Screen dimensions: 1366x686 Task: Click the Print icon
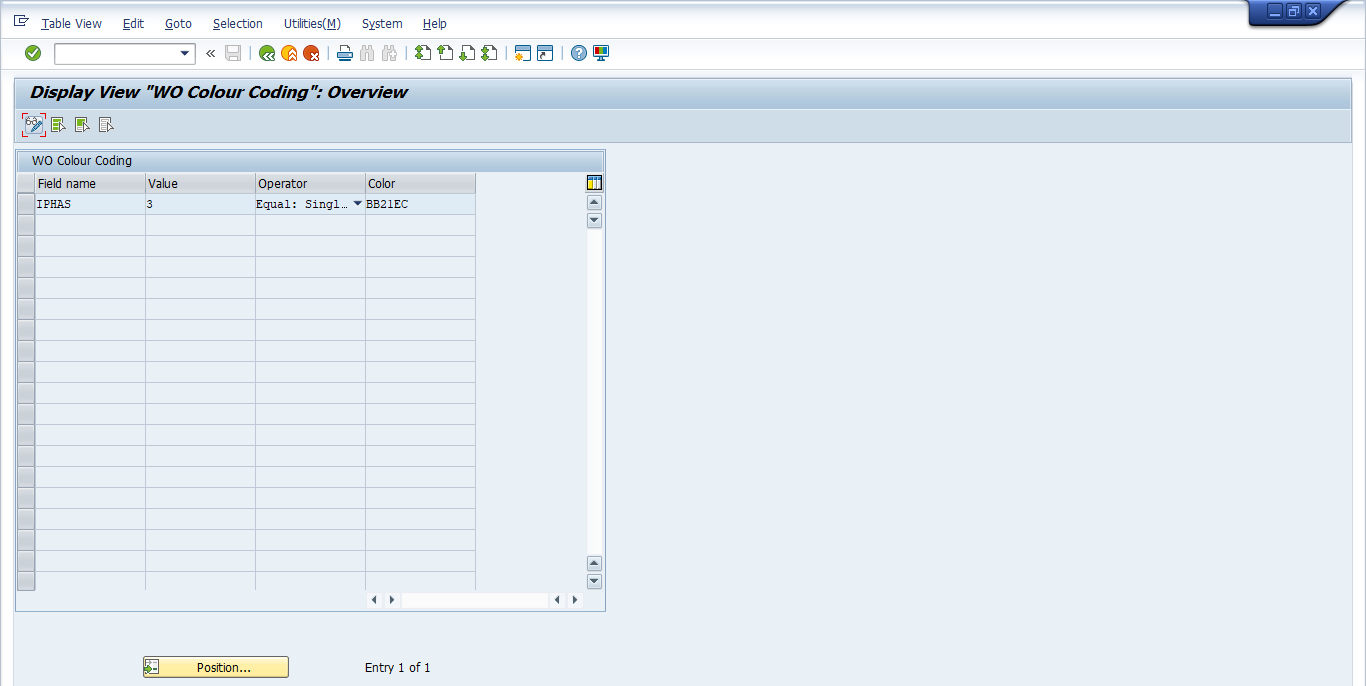[x=344, y=52]
